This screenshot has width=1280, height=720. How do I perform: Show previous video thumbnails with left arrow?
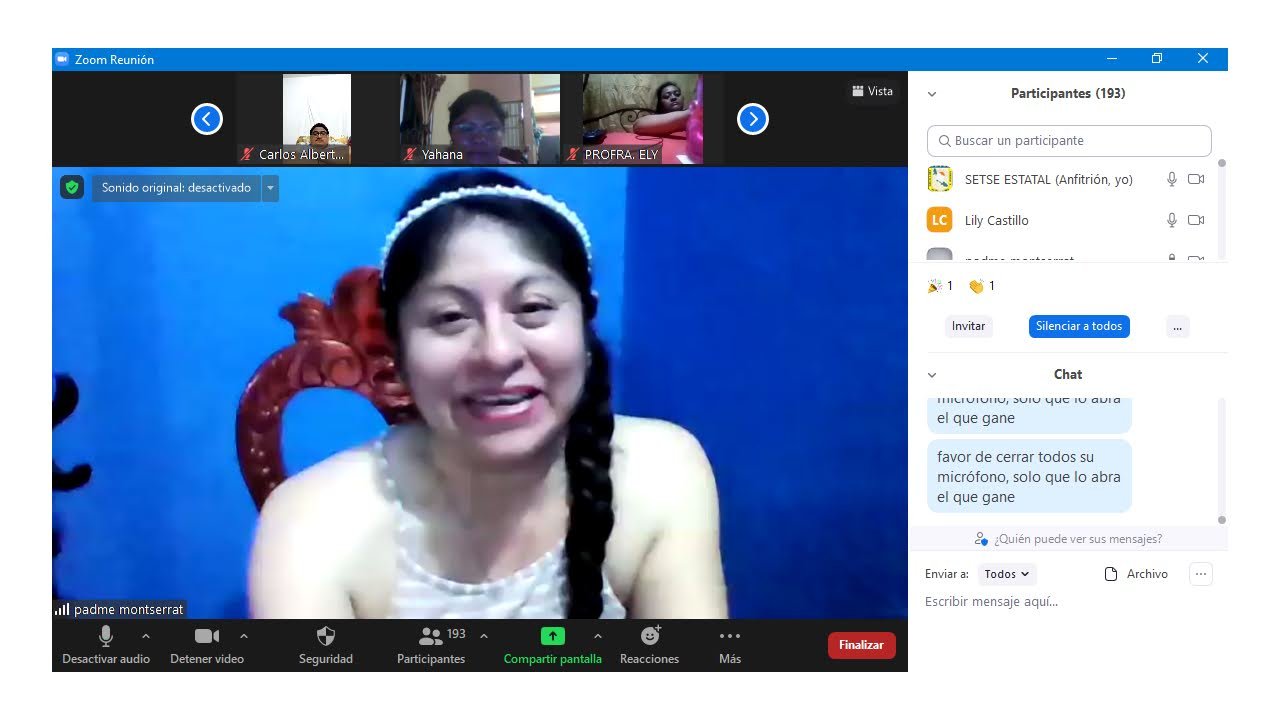click(x=207, y=119)
